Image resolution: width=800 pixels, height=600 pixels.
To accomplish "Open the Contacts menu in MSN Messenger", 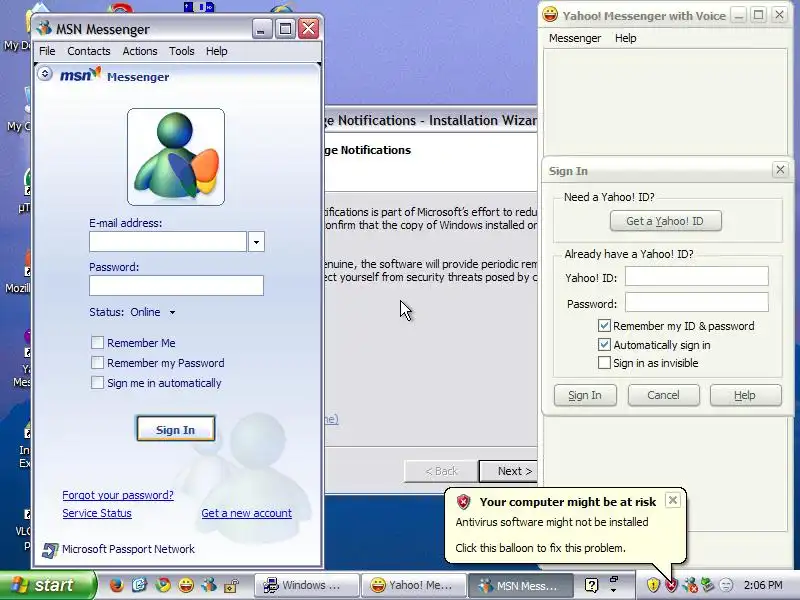I will (89, 51).
